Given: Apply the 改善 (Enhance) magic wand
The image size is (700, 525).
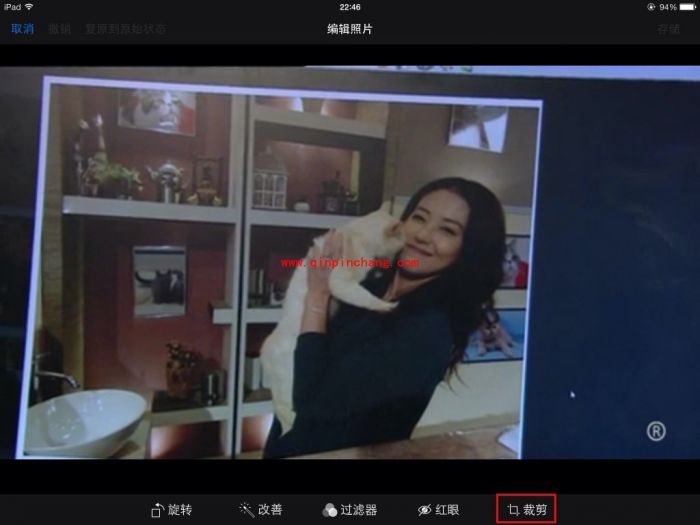Looking at the screenshot, I should click(x=261, y=509).
